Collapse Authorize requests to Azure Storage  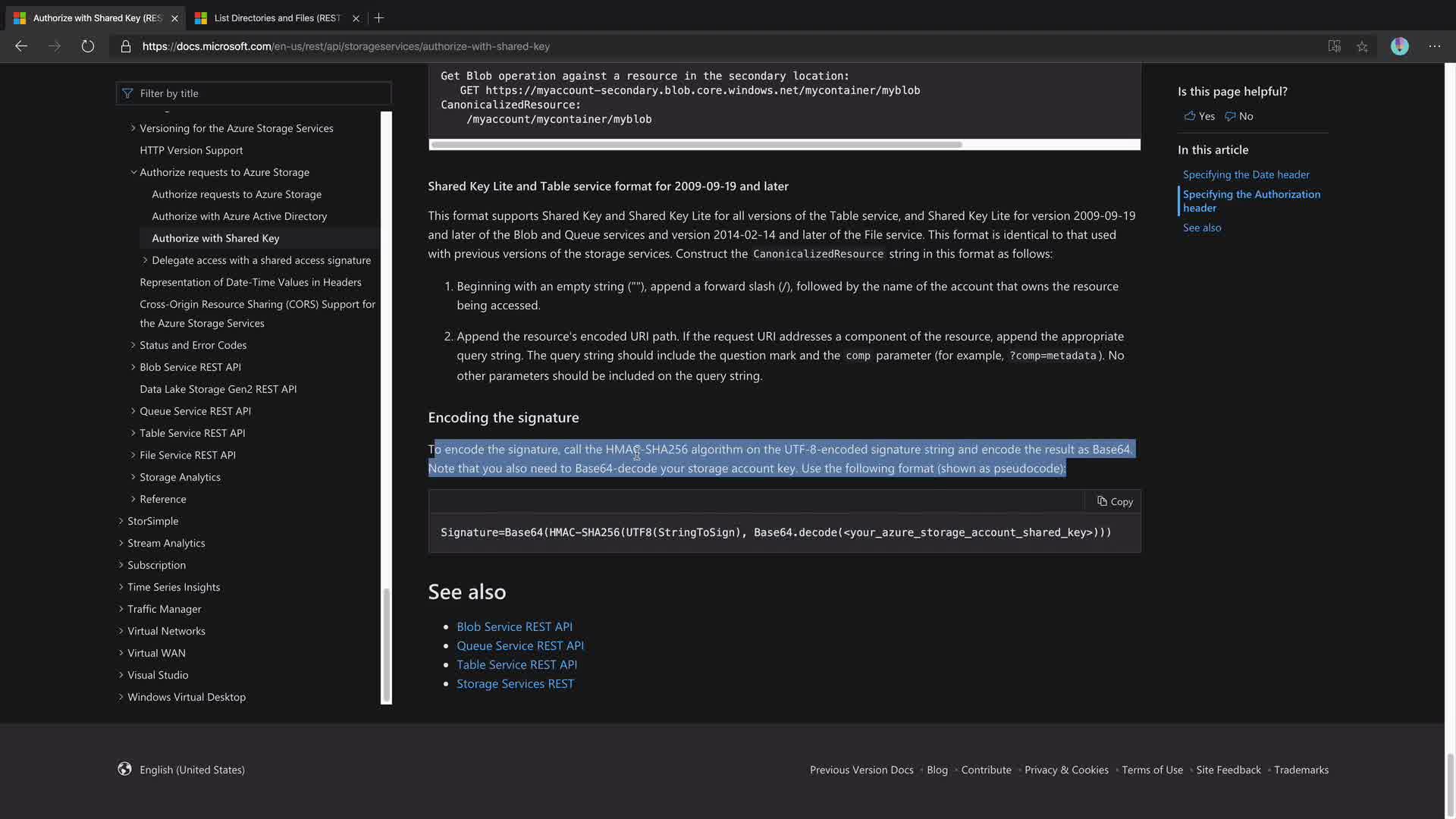133,172
